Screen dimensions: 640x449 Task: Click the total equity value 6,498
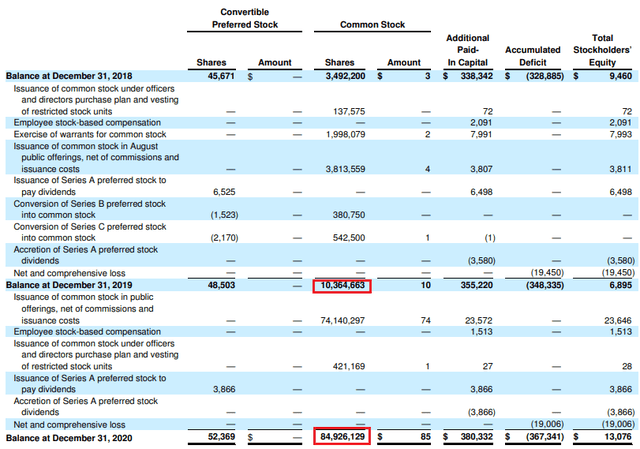pos(620,192)
